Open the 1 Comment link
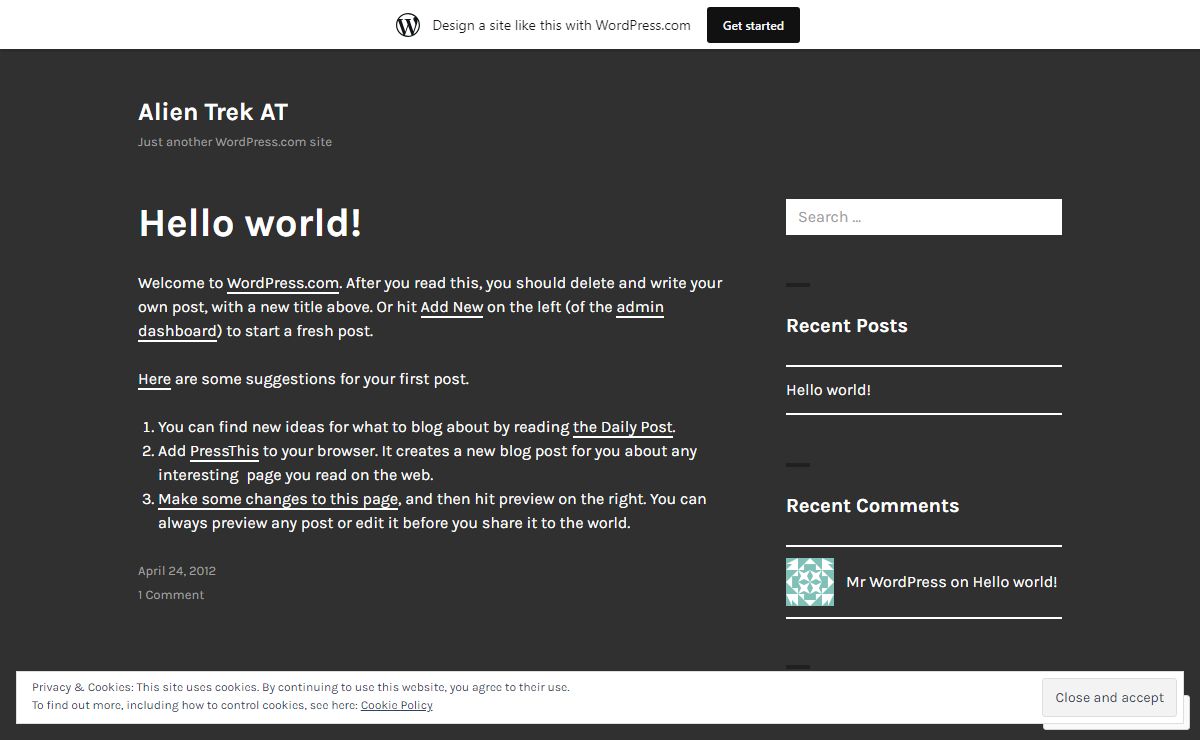 tap(171, 595)
